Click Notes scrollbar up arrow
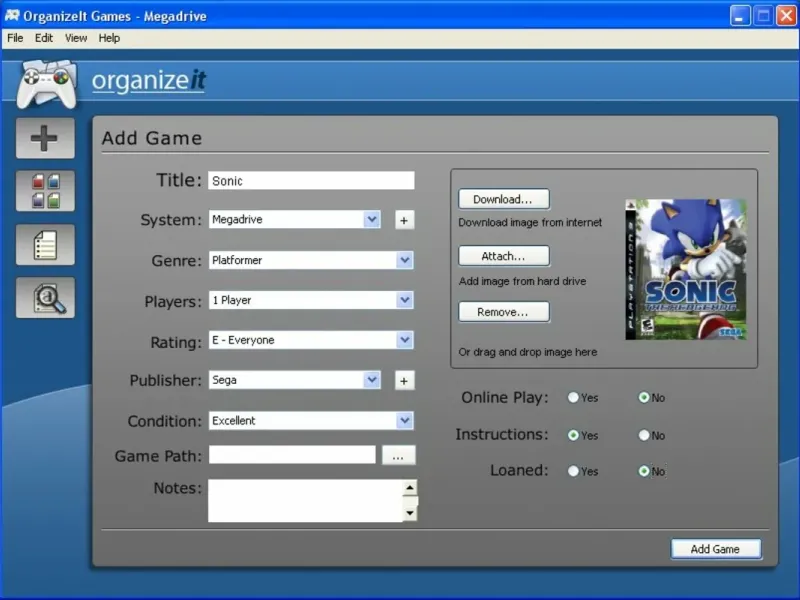 coord(410,488)
